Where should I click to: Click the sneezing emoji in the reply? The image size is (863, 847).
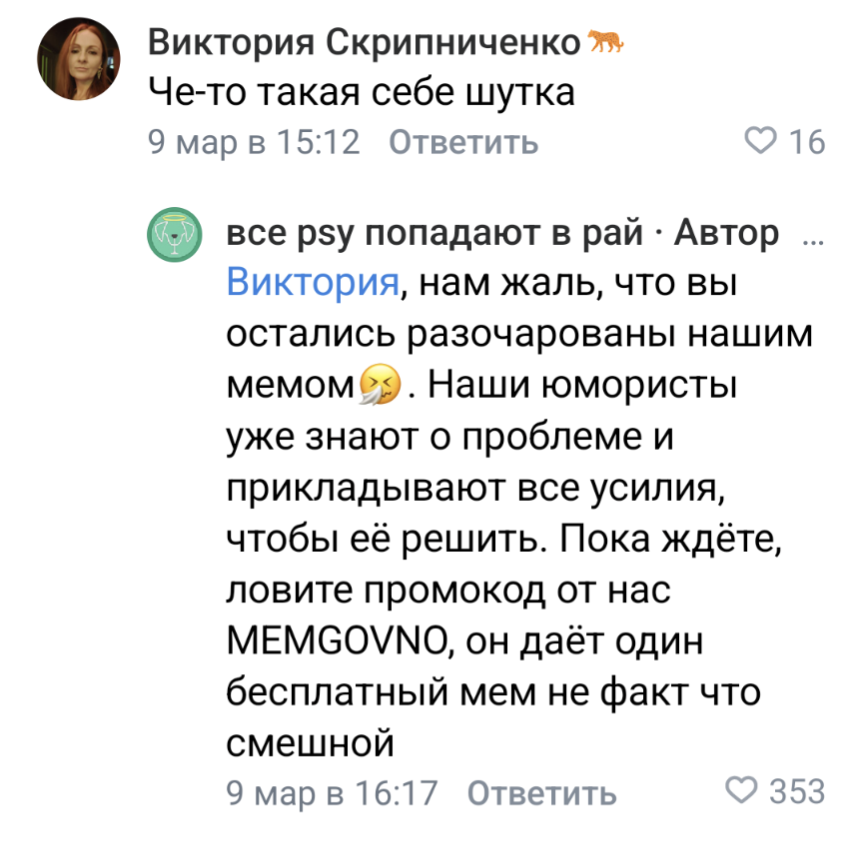[380, 384]
